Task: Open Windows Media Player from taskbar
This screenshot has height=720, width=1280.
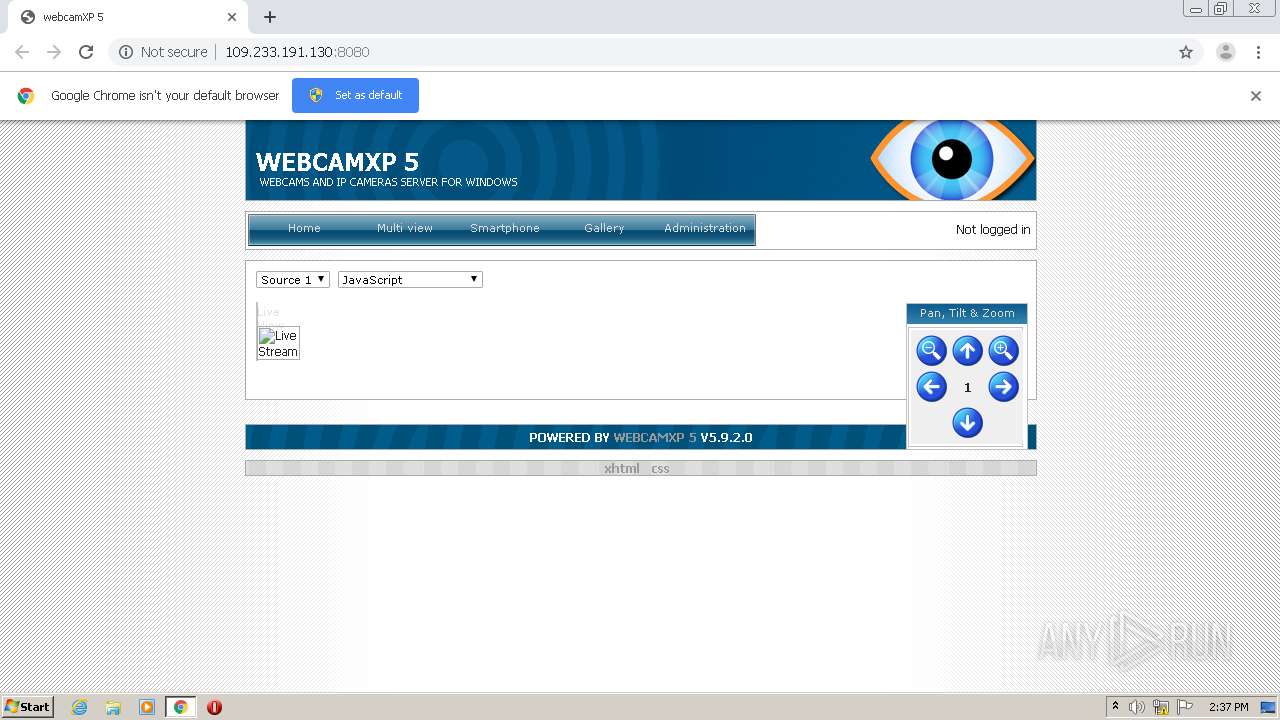Action: (147, 707)
